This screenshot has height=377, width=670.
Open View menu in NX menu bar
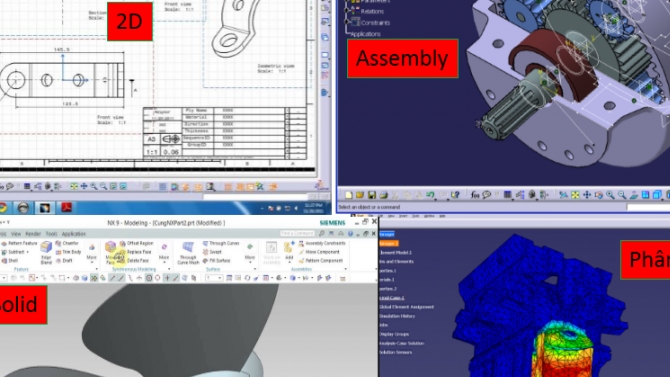click(16, 234)
